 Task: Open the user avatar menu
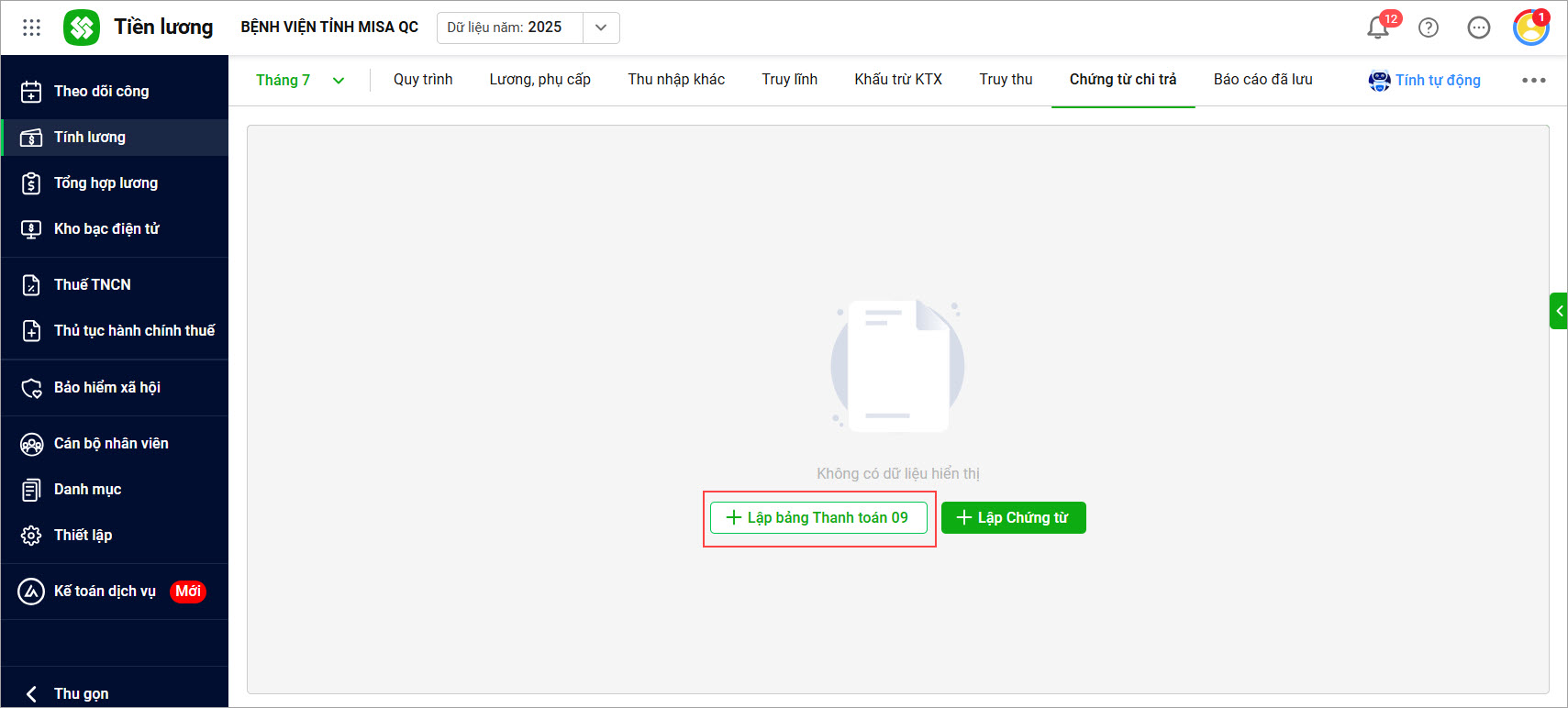(1530, 28)
